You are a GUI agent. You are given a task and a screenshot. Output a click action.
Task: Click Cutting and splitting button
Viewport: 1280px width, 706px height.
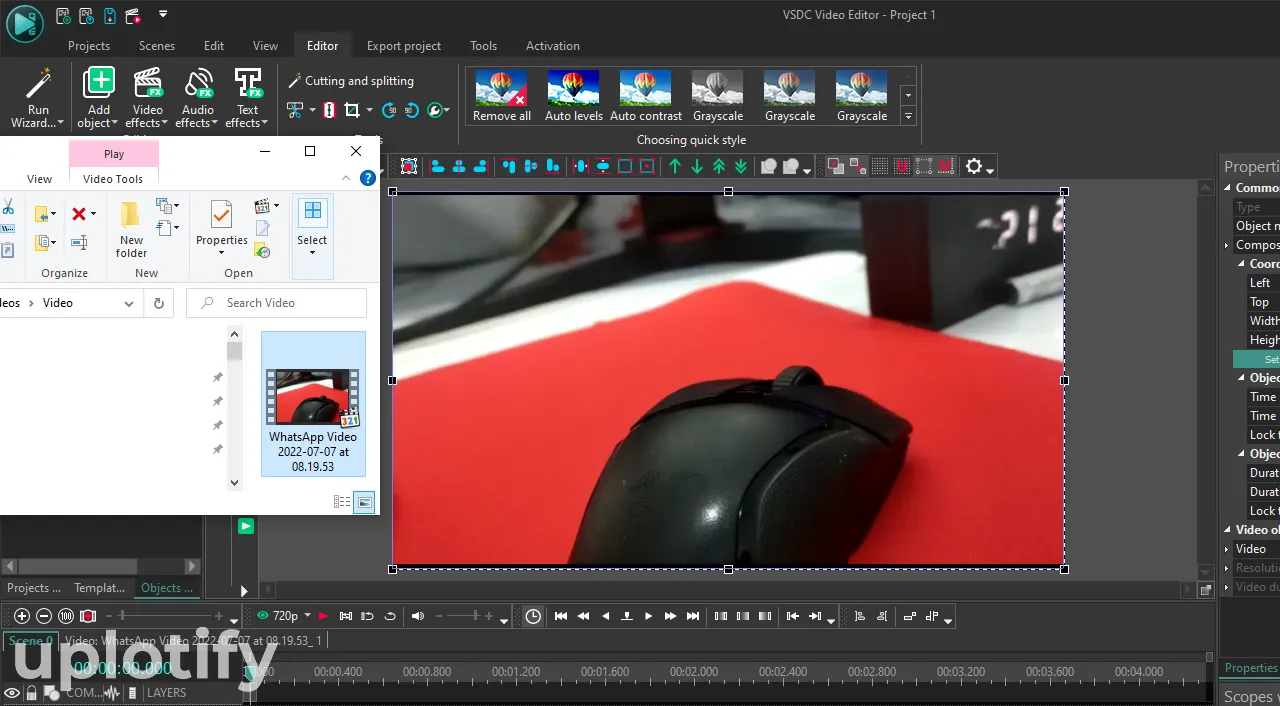pos(350,81)
